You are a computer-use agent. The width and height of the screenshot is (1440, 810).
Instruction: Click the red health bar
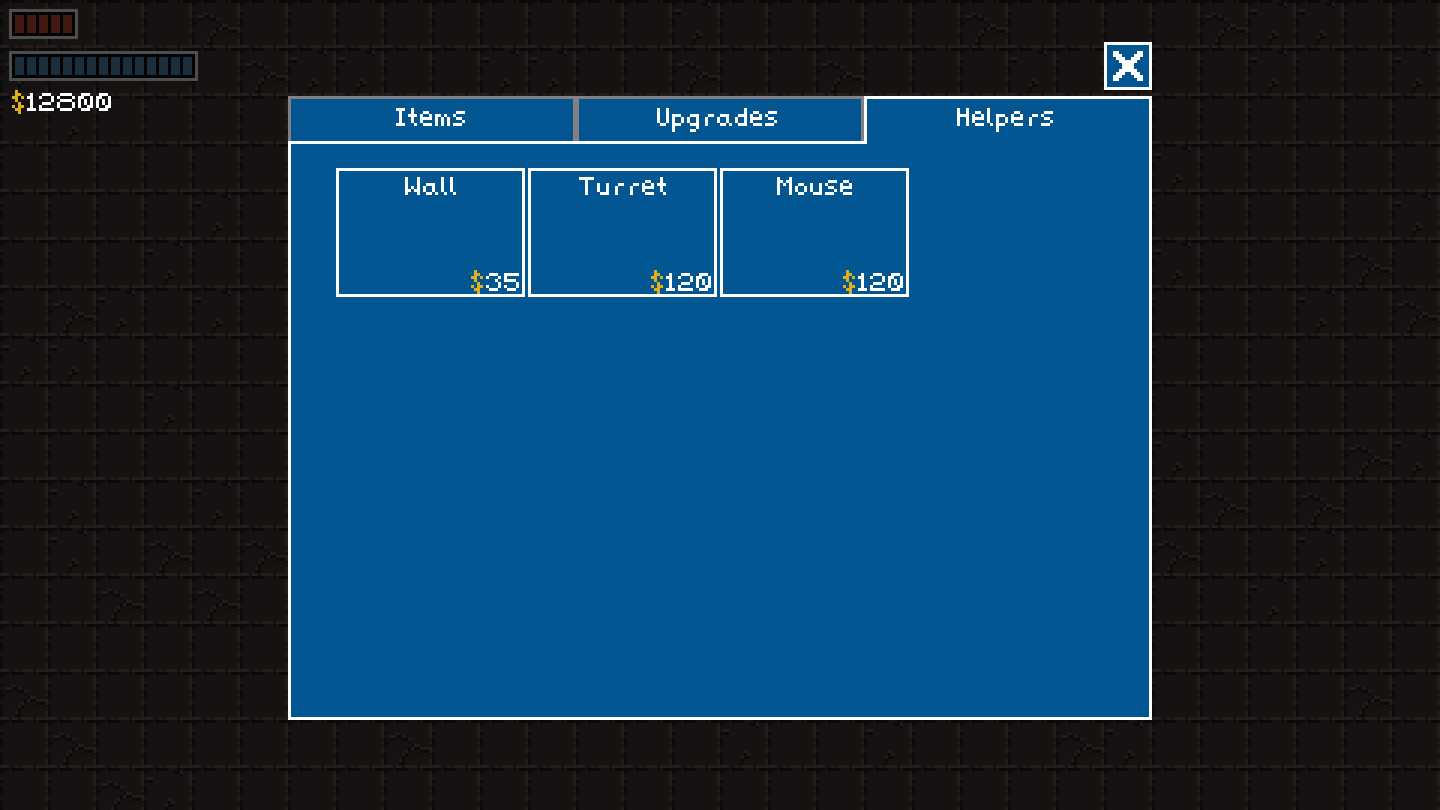click(x=43, y=24)
